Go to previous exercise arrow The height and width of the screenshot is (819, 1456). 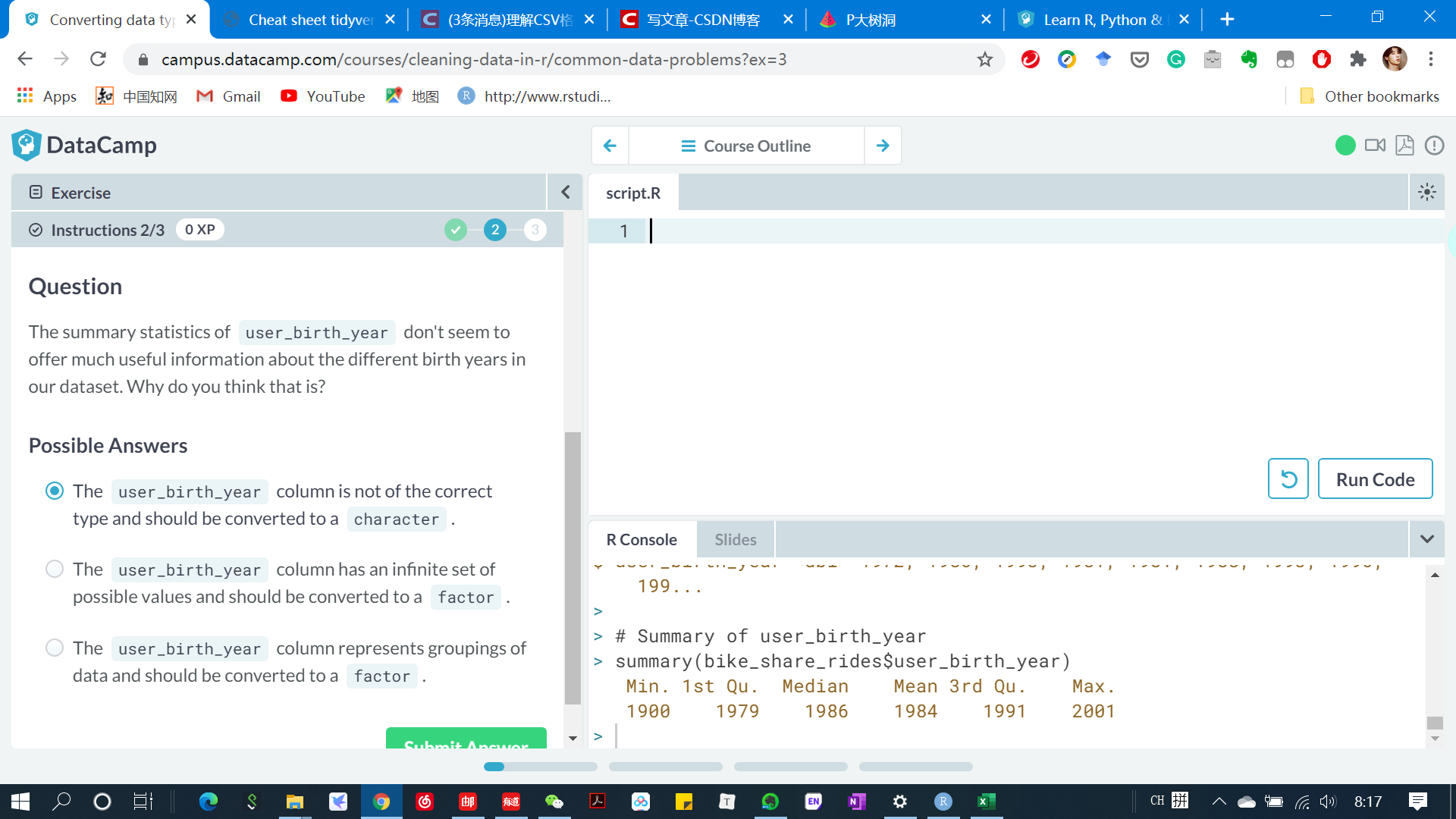(610, 146)
